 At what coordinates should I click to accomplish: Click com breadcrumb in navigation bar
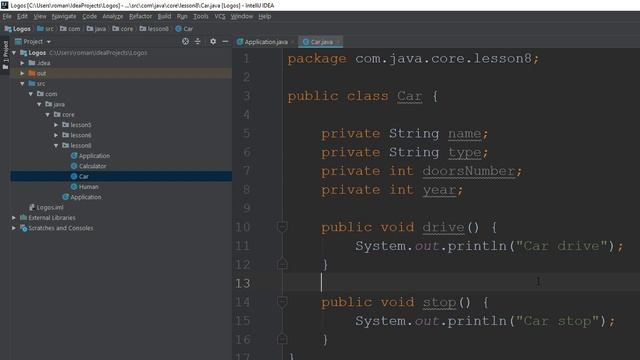[70, 29]
